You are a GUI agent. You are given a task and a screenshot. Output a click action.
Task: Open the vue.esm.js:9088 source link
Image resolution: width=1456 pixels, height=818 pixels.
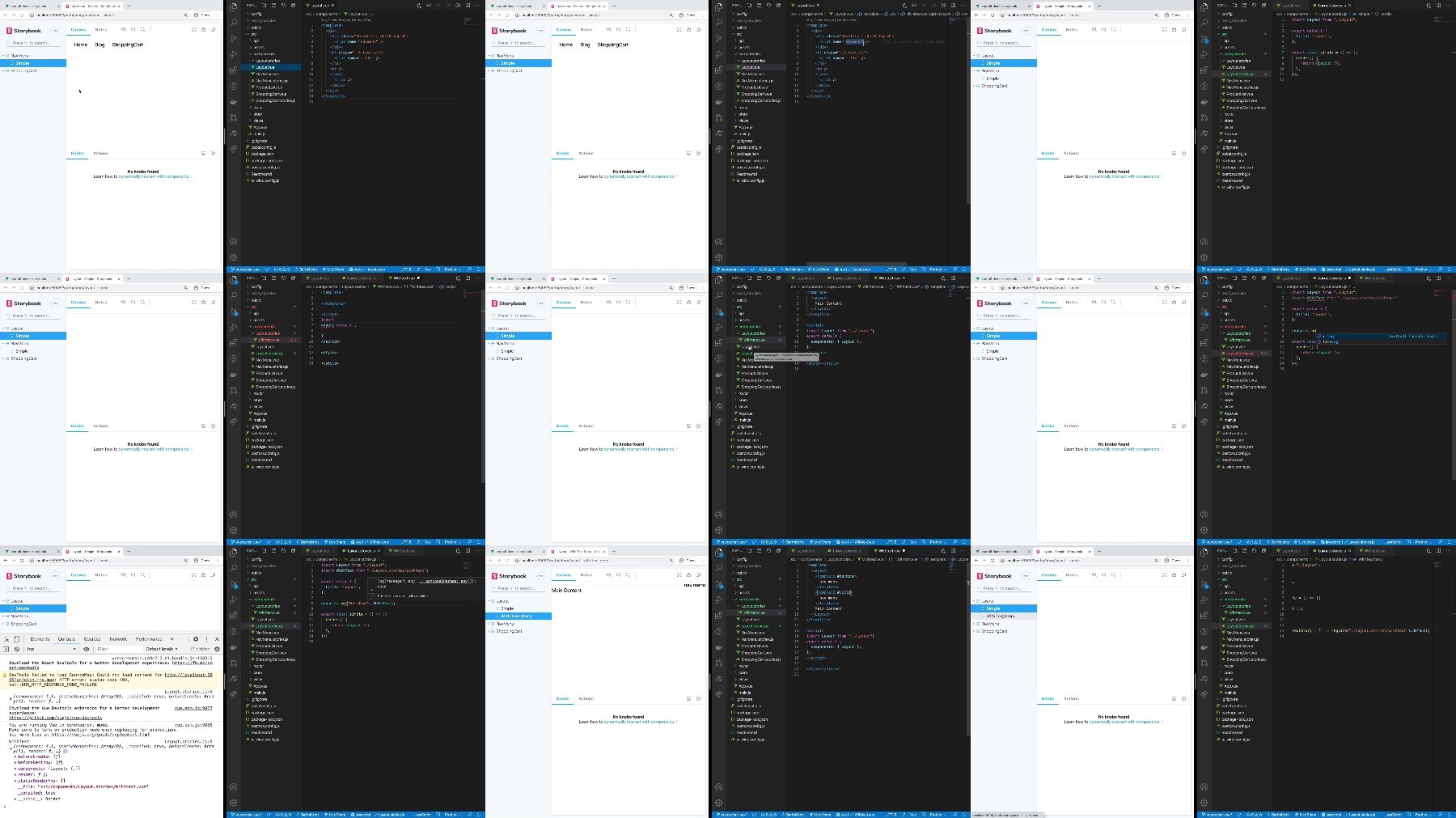193,725
